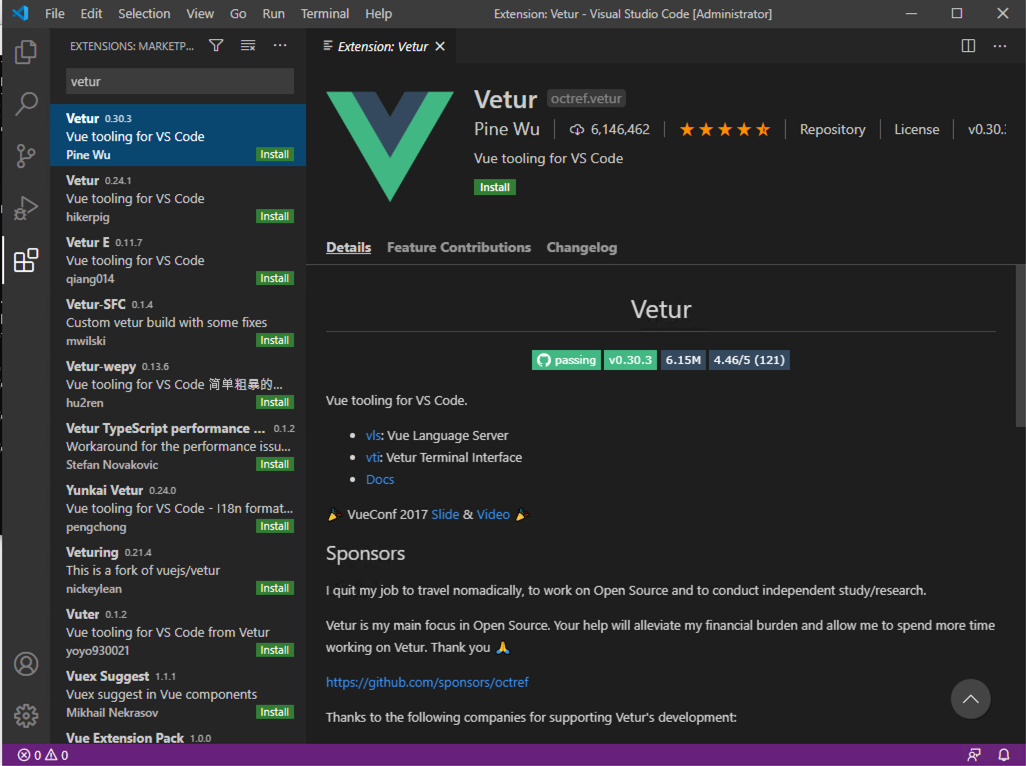Click the extensions search box containing vetur

point(180,82)
